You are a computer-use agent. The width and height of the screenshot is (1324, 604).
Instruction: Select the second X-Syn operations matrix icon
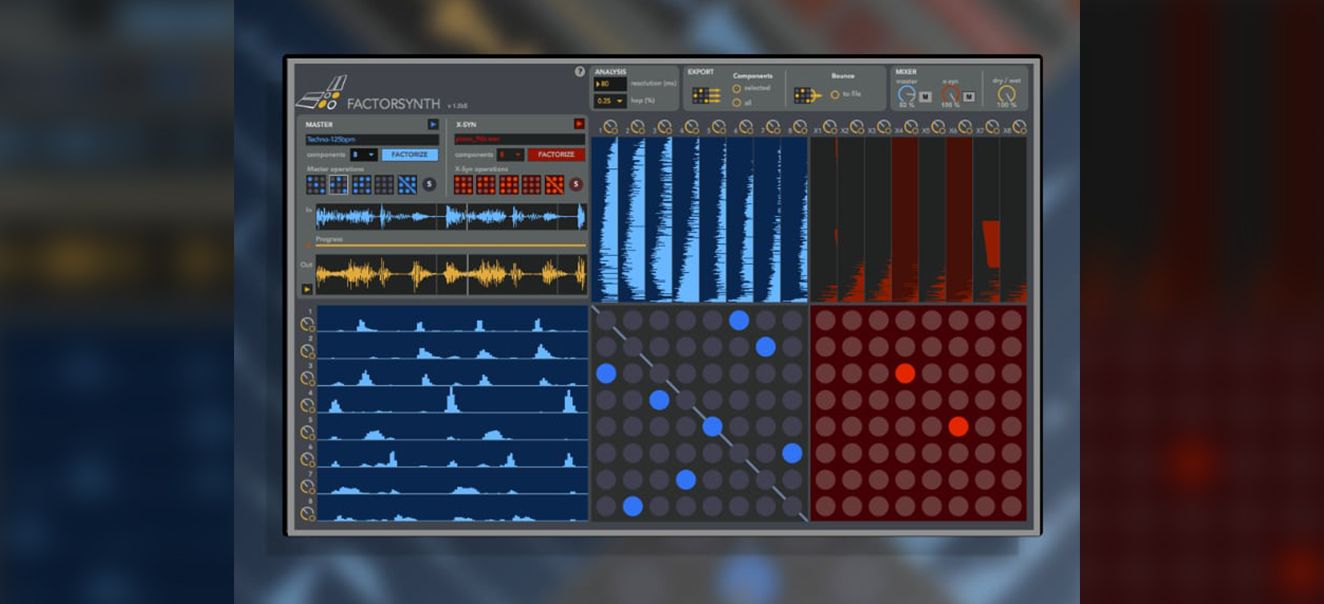coord(486,185)
